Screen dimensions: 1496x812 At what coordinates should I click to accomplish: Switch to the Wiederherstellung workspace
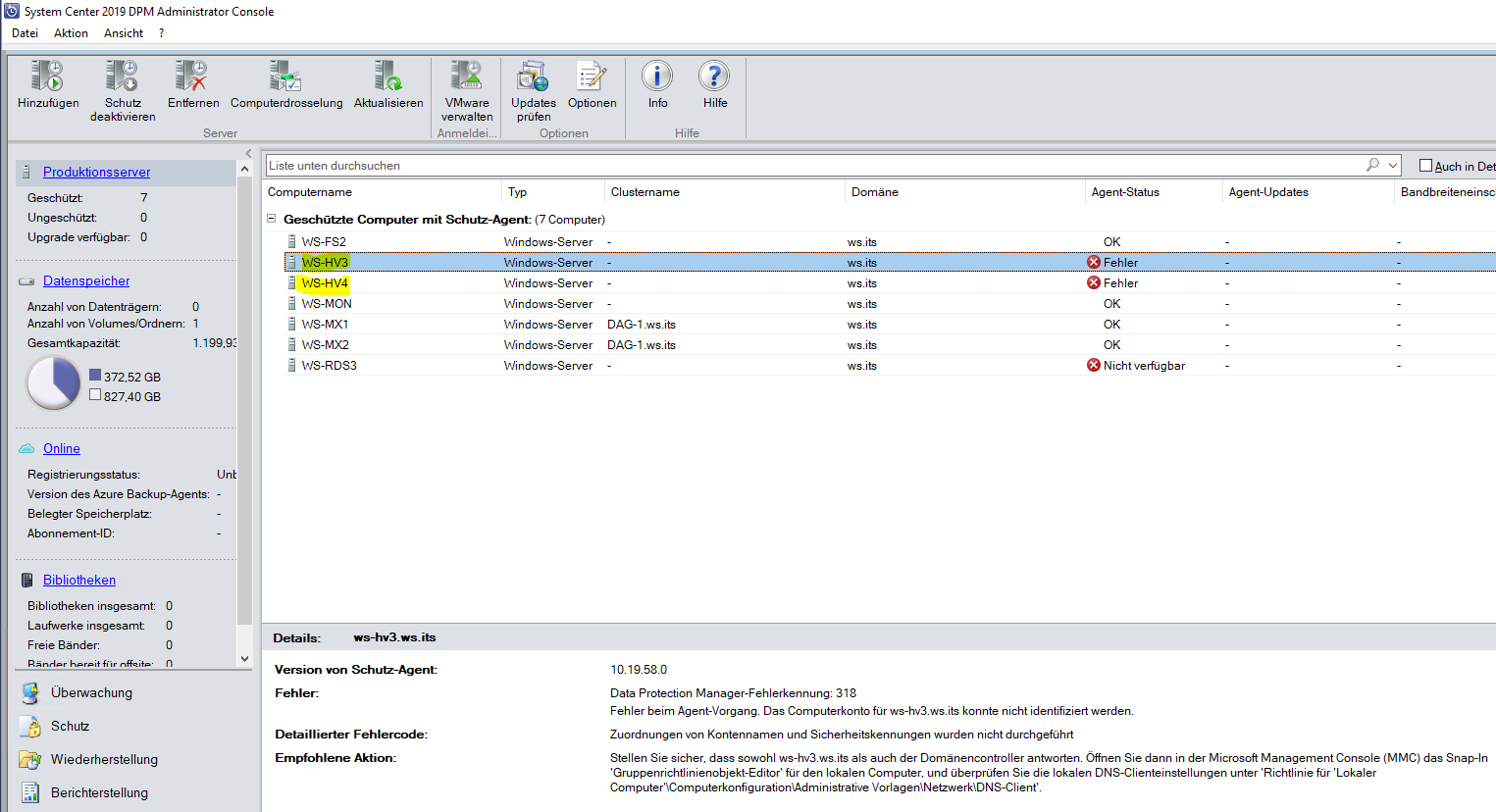(x=104, y=759)
